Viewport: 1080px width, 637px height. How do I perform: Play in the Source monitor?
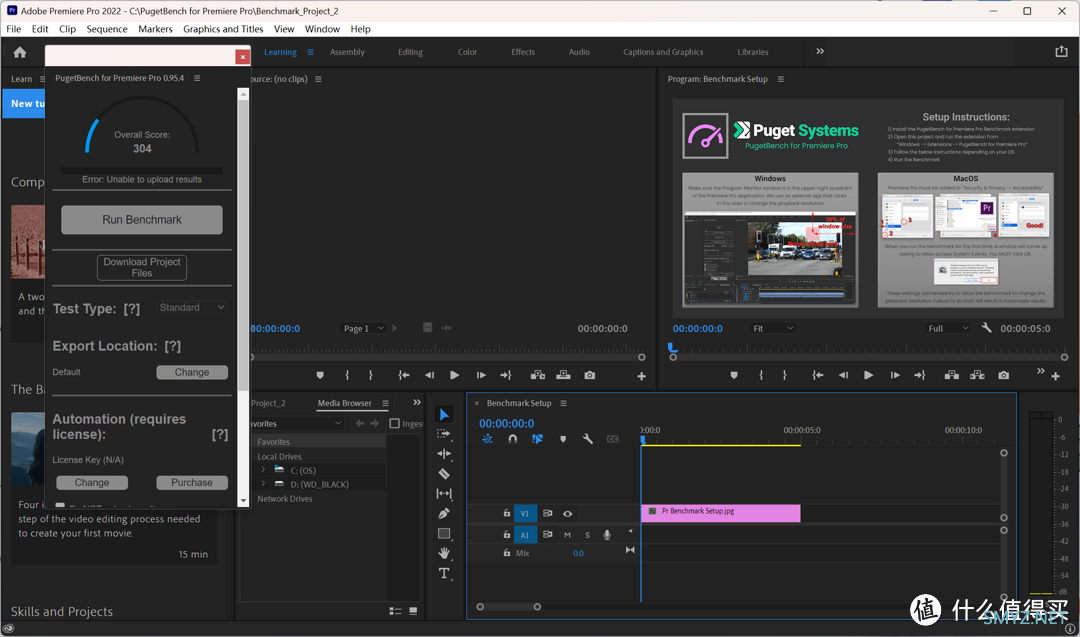click(x=455, y=375)
